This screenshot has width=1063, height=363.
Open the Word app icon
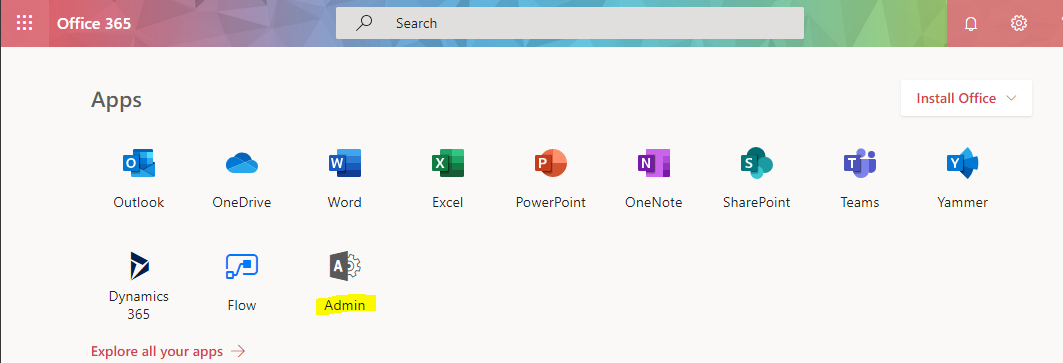click(x=344, y=164)
